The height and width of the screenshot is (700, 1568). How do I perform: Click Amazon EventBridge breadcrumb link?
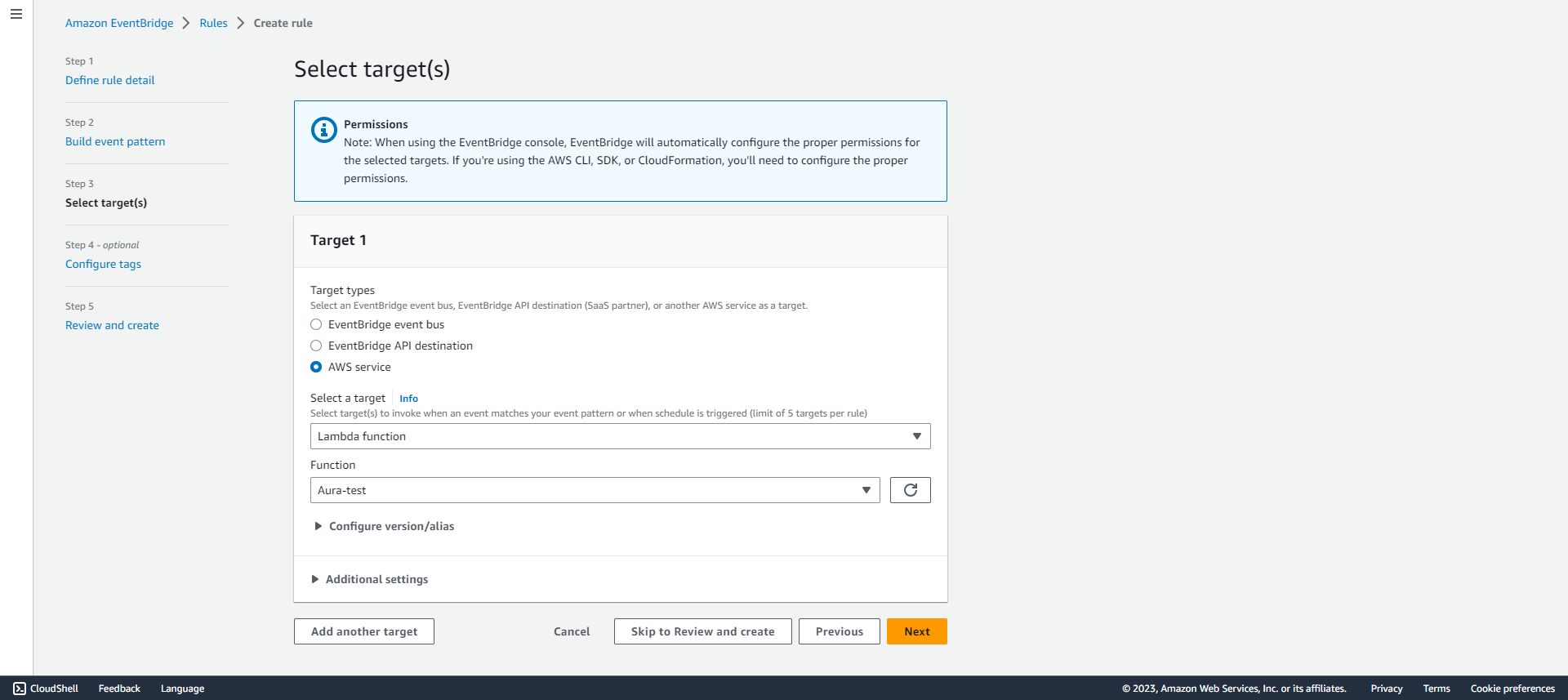(x=119, y=23)
